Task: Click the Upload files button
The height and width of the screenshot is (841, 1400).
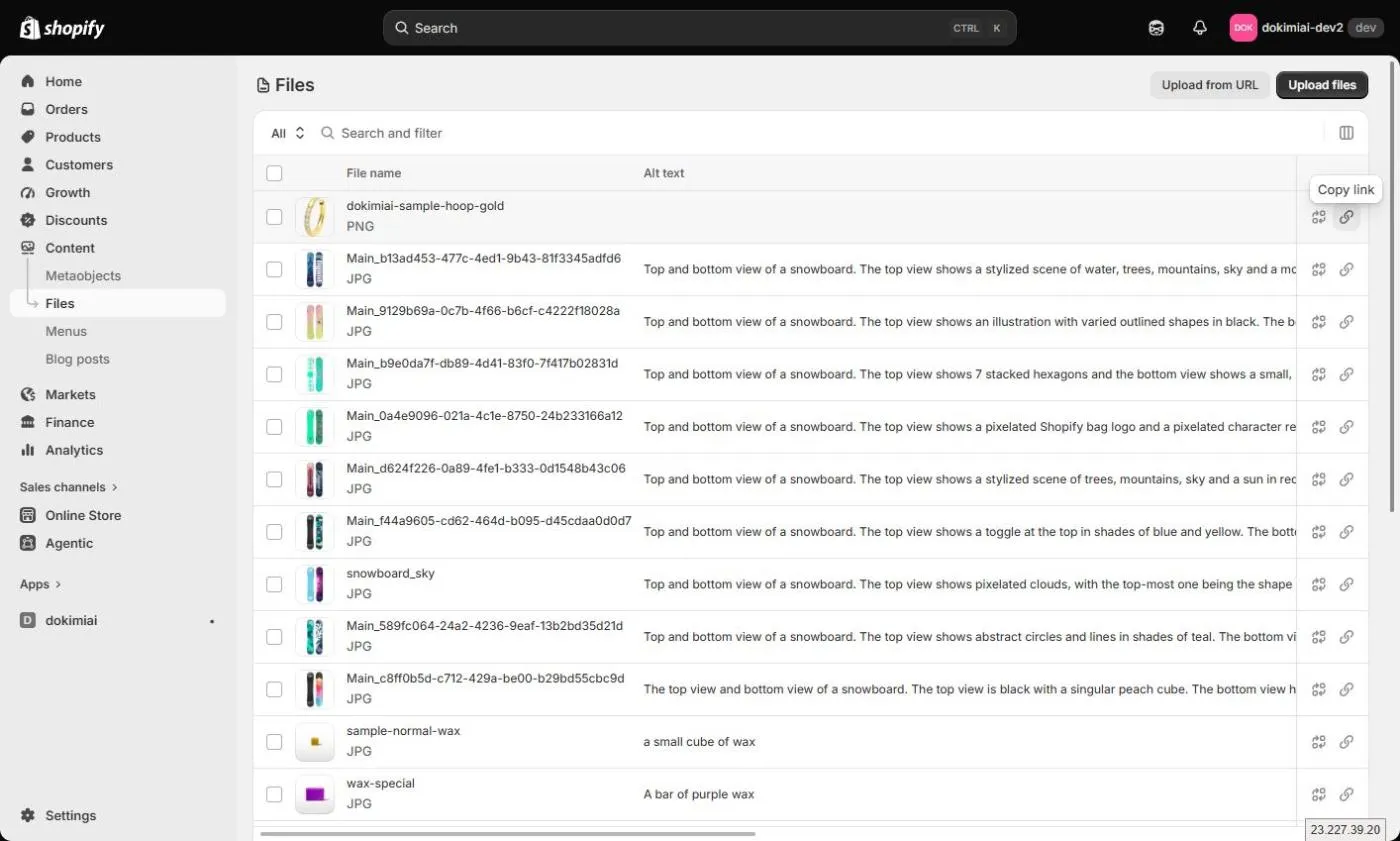Action: [1322, 85]
